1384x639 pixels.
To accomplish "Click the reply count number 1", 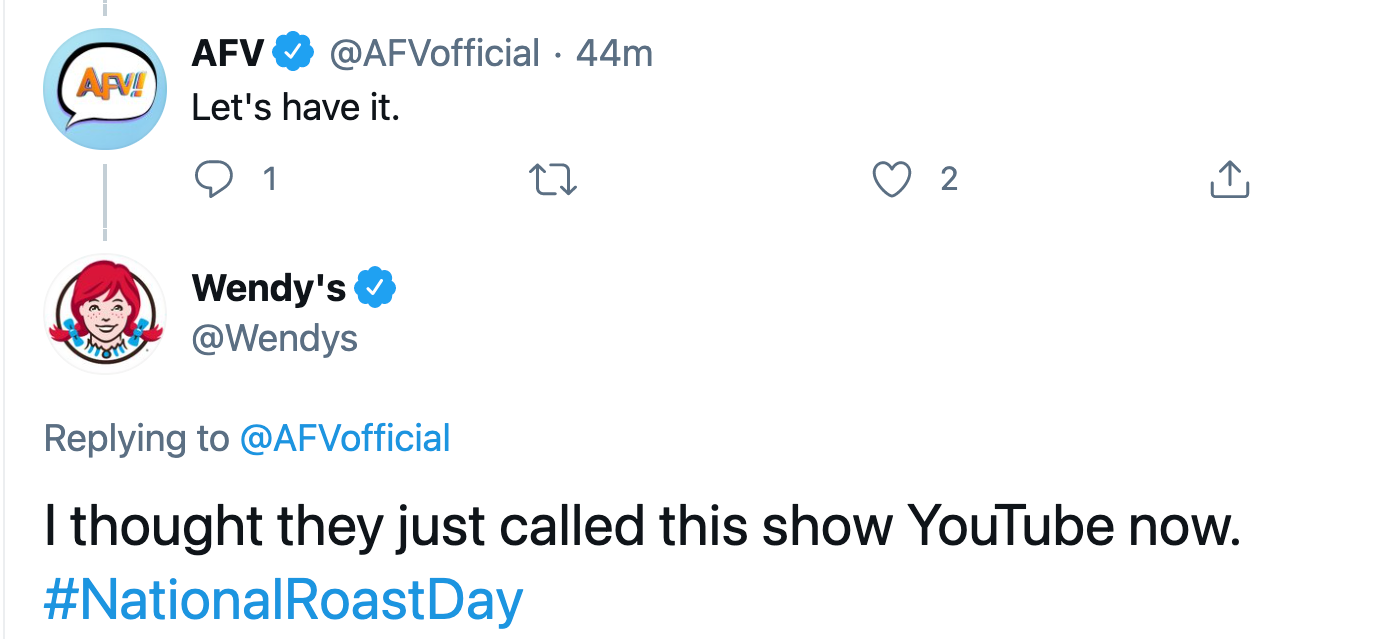I will click(x=269, y=180).
